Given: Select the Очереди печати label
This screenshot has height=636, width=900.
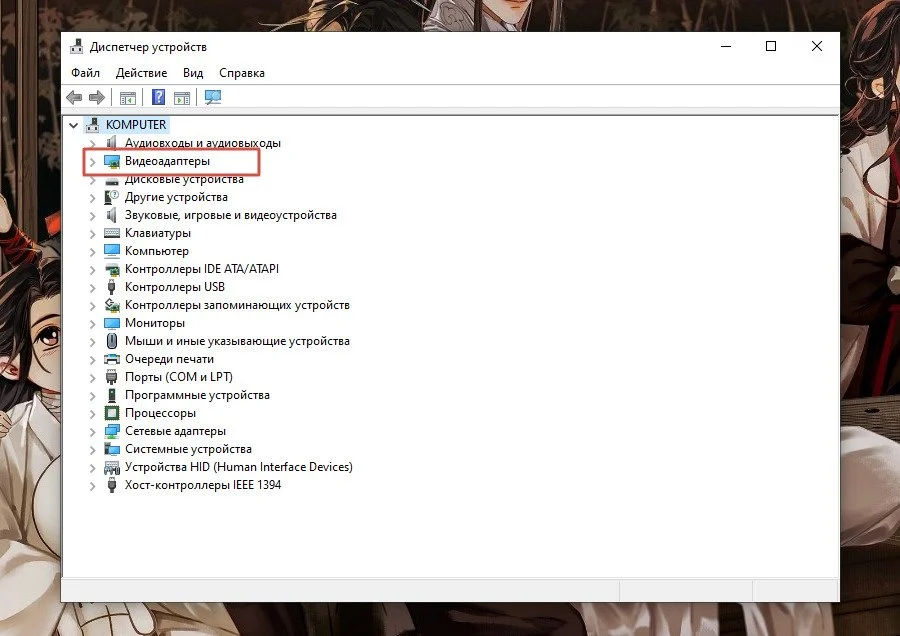Looking at the screenshot, I should [169, 359].
